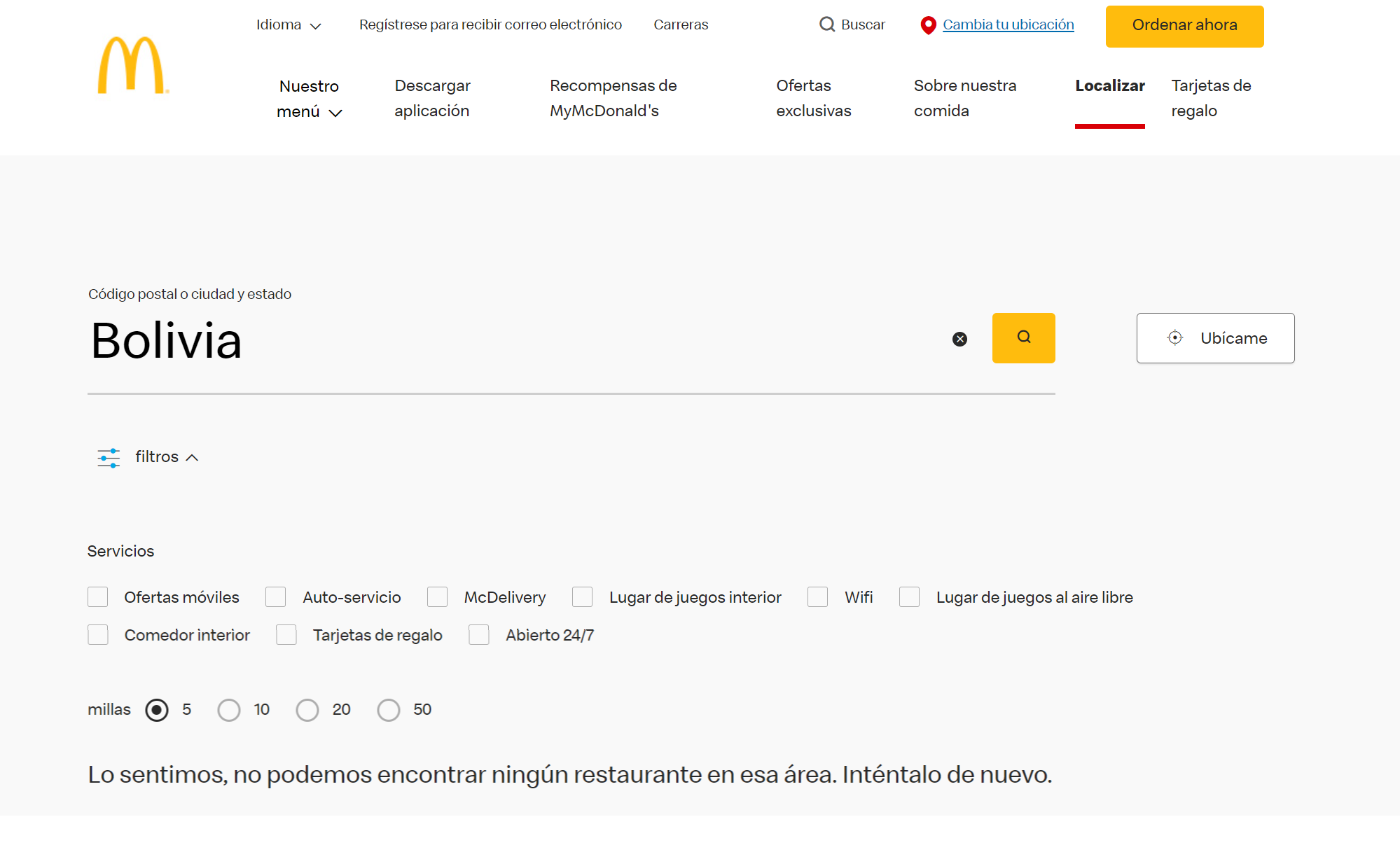Image resolution: width=1400 pixels, height=859 pixels.
Task: Click the yellow search button with magnifier
Action: pos(1023,338)
